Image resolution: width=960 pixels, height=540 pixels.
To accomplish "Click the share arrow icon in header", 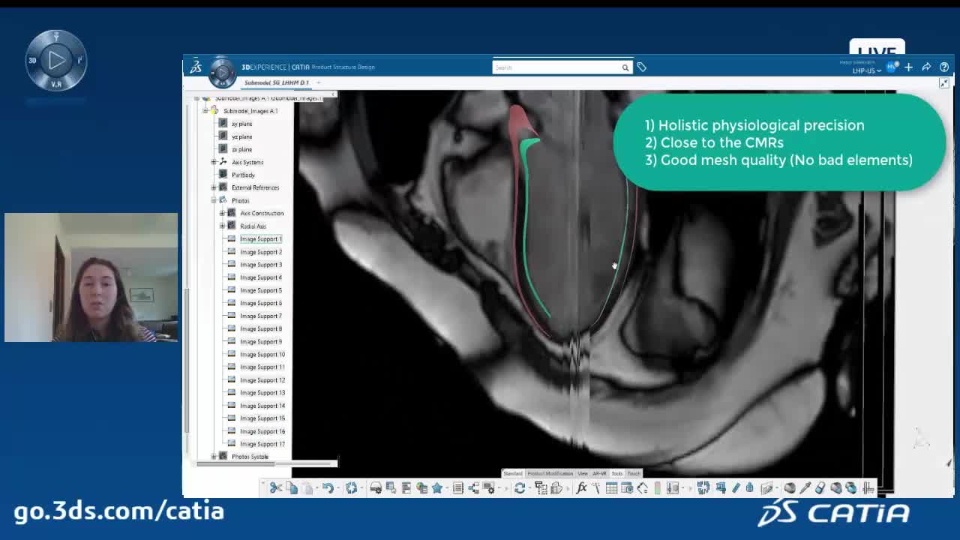I will tap(926, 67).
